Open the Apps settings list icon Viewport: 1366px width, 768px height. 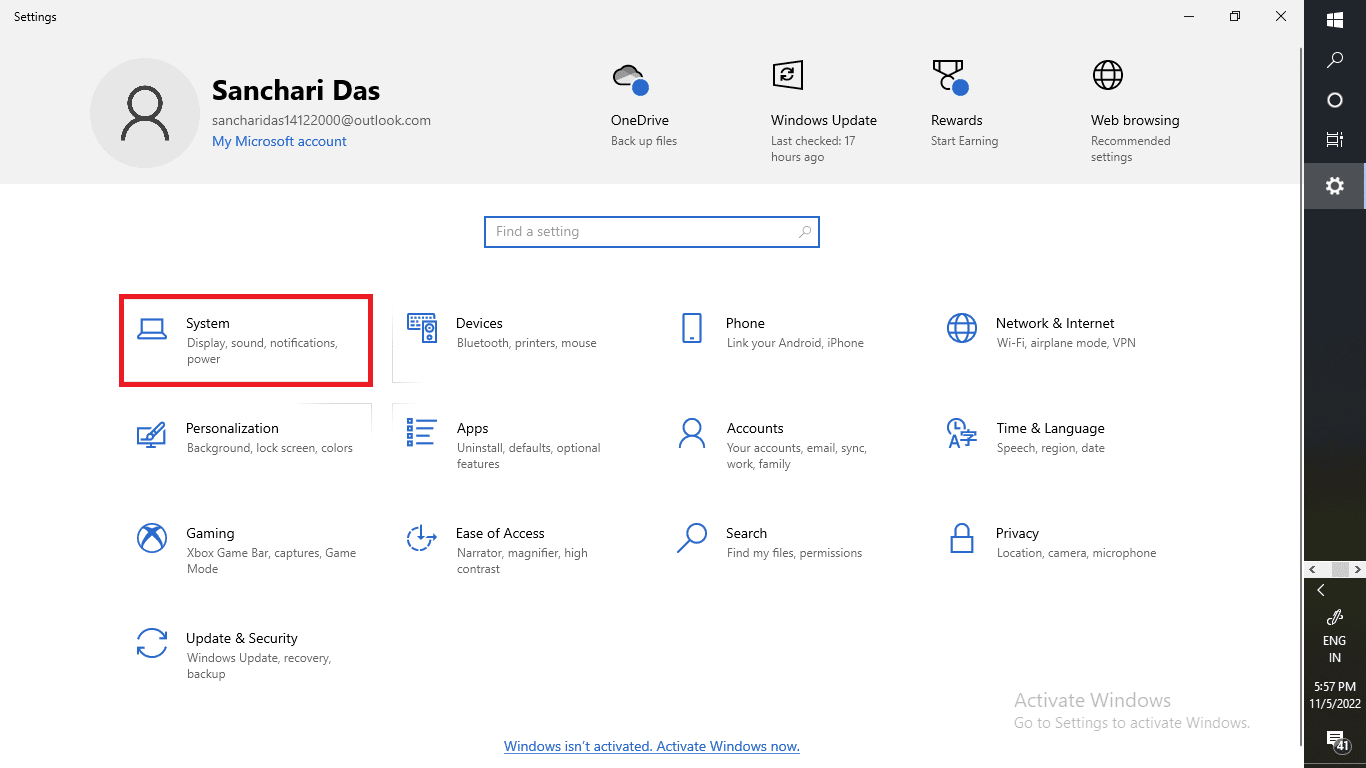(x=422, y=433)
